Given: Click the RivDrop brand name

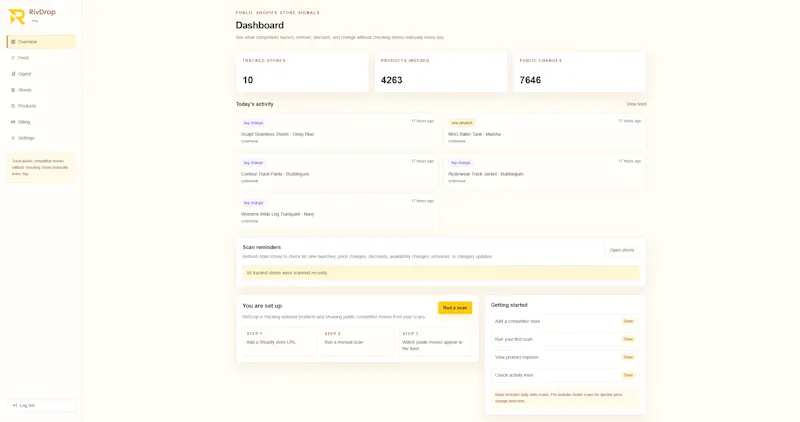Looking at the screenshot, I should tap(42, 12).
